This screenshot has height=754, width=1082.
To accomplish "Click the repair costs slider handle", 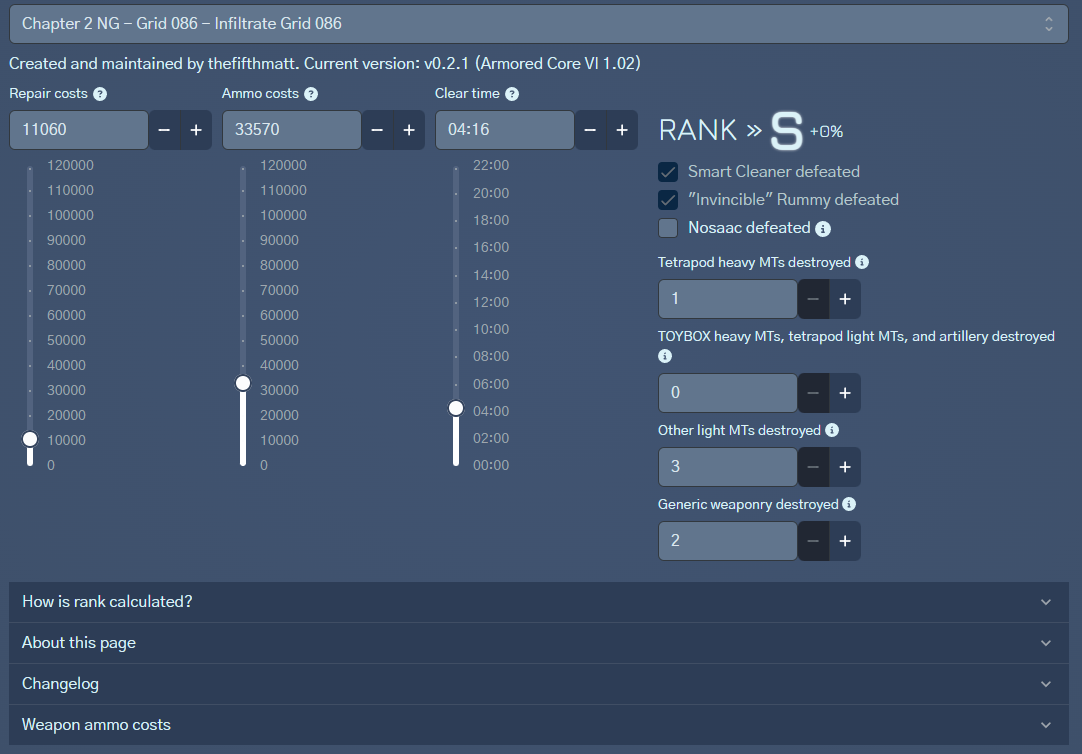I will point(30,439).
